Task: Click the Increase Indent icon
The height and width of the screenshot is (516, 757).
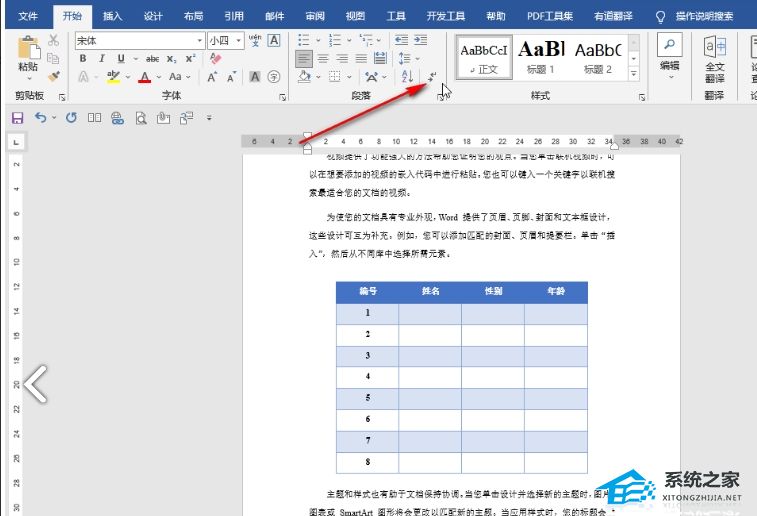Action: (x=421, y=40)
